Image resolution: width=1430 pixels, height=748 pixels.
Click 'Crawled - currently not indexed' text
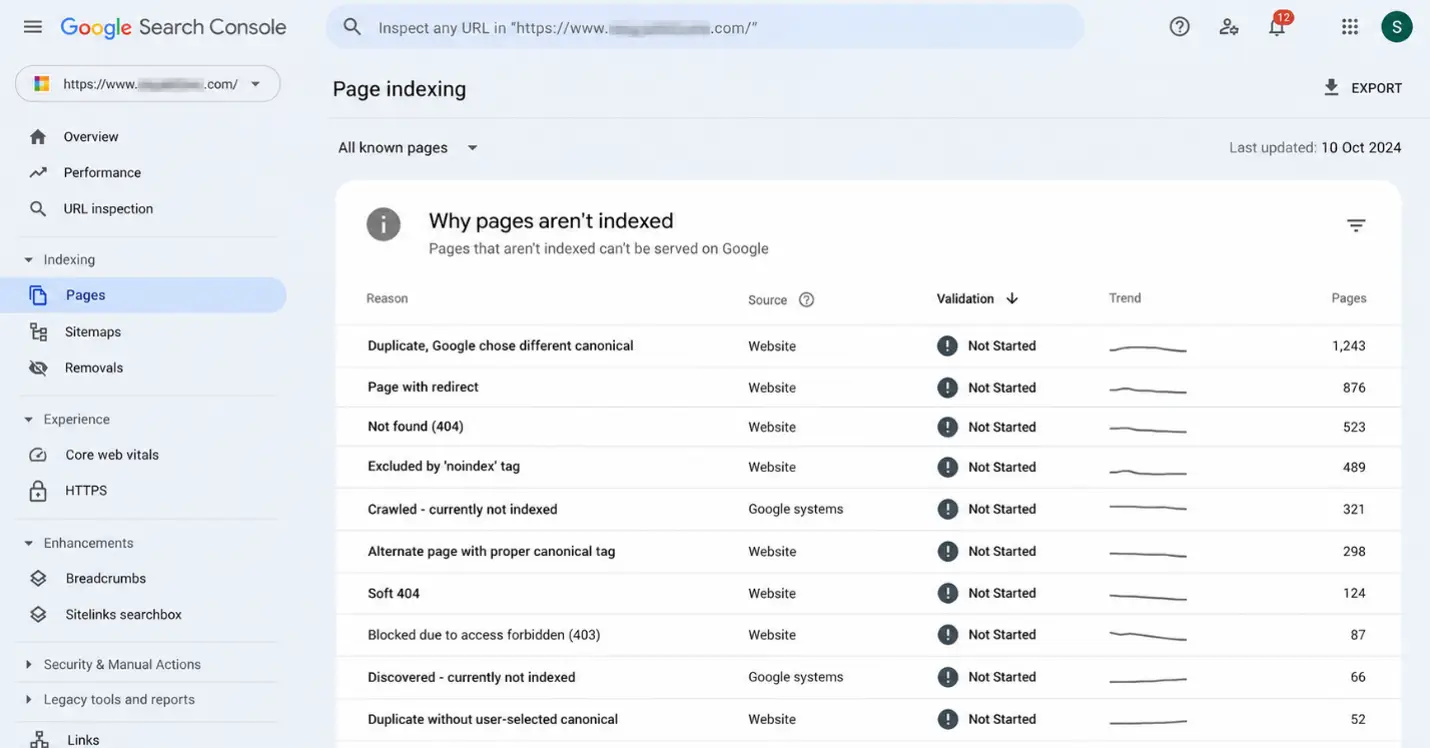coord(463,509)
